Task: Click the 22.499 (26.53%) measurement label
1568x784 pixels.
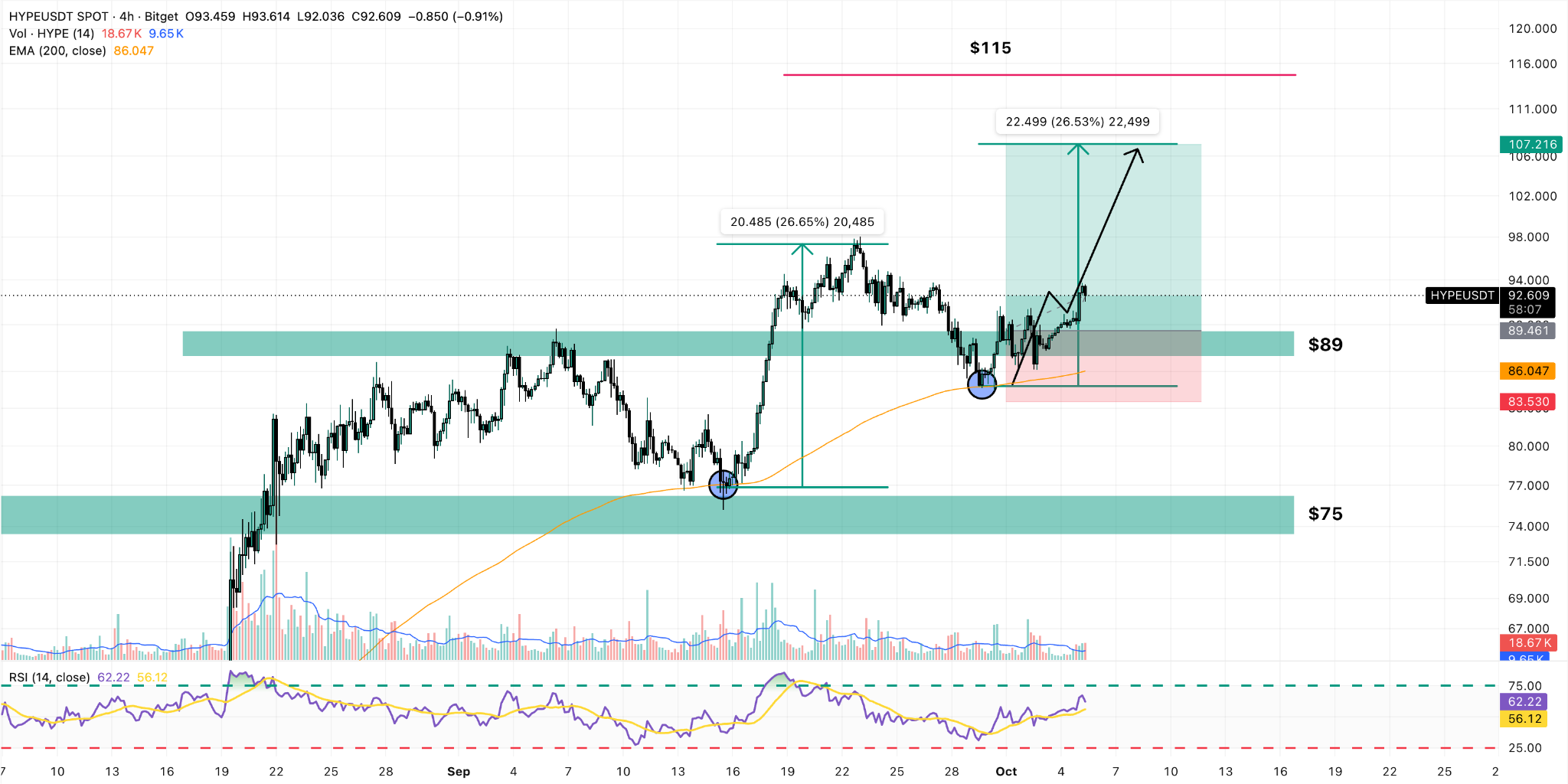Action: (x=1077, y=122)
